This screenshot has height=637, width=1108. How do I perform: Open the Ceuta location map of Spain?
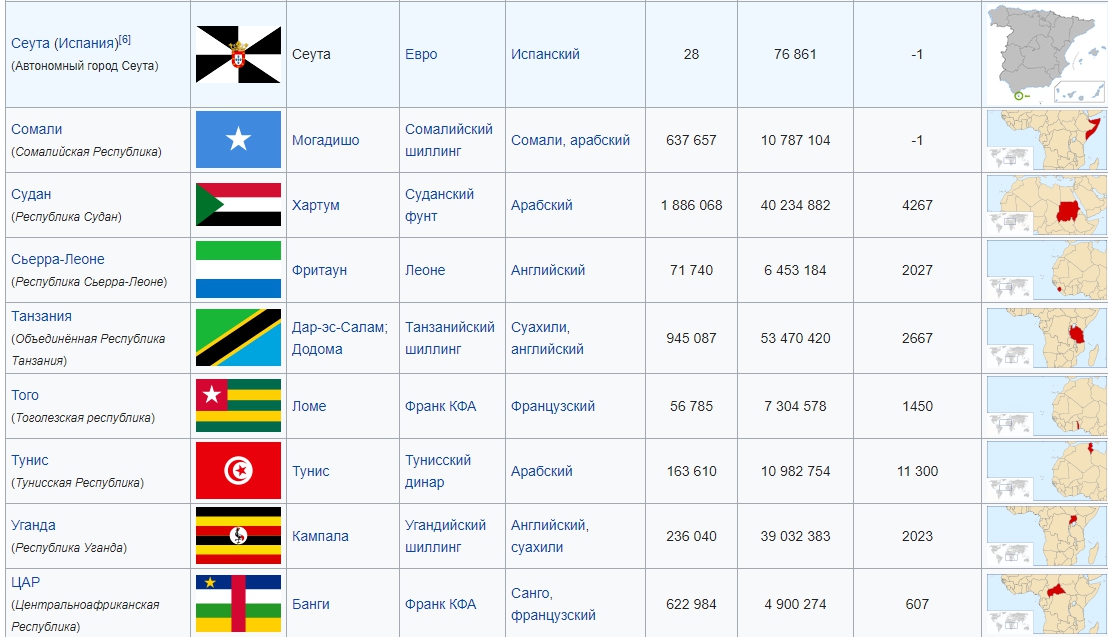[x=1046, y=54]
